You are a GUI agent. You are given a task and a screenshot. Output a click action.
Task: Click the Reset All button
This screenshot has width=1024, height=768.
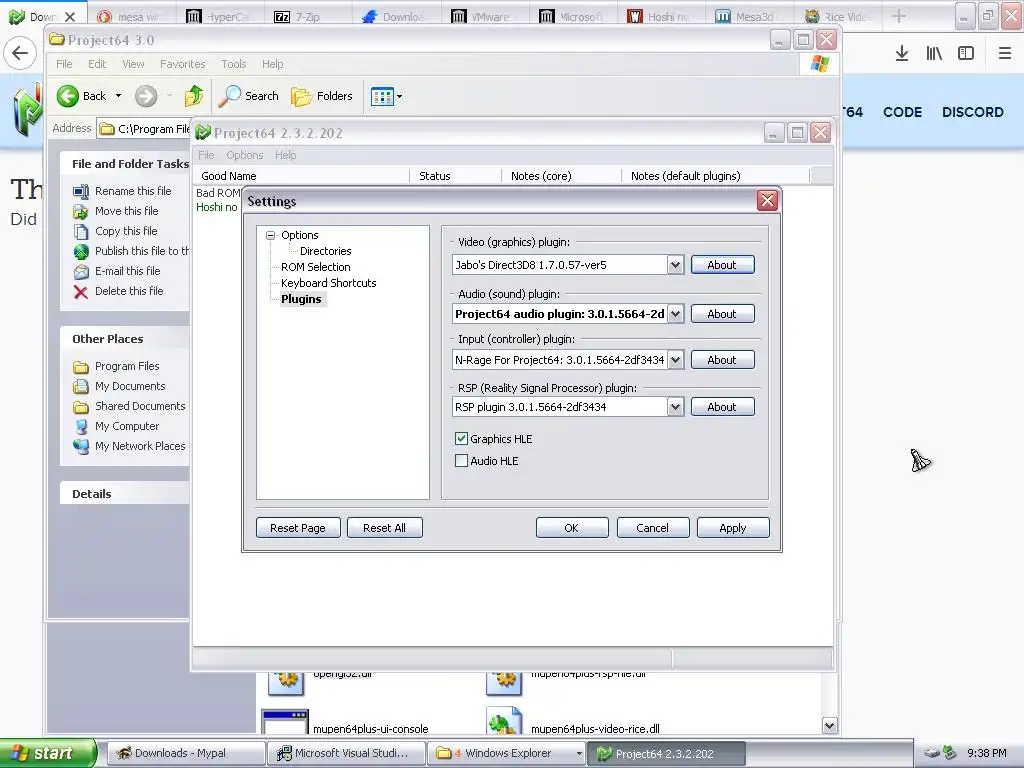(385, 528)
